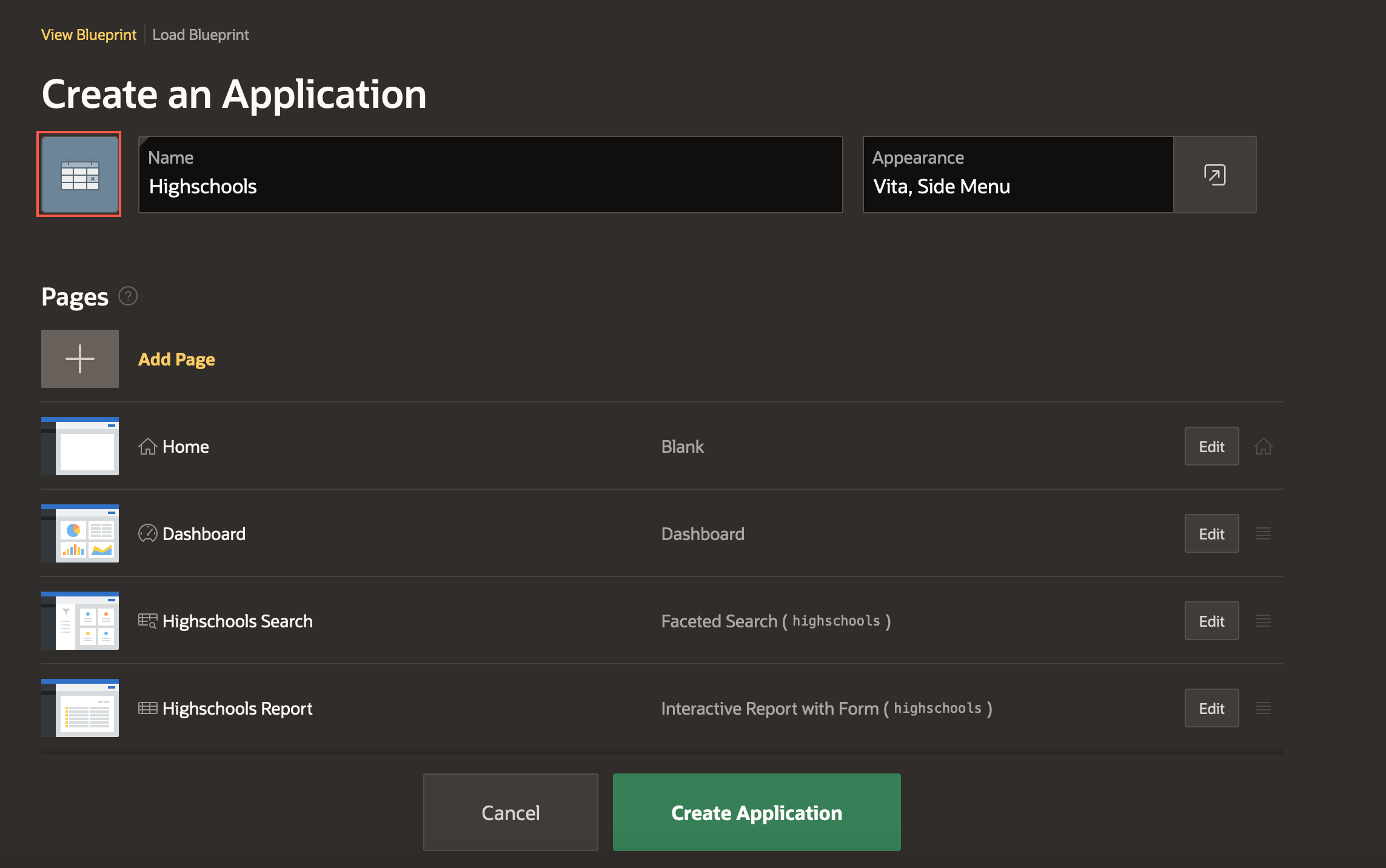The width and height of the screenshot is (1386, 868).
Task: Click the Cancel button
Action: click(511, 812)
